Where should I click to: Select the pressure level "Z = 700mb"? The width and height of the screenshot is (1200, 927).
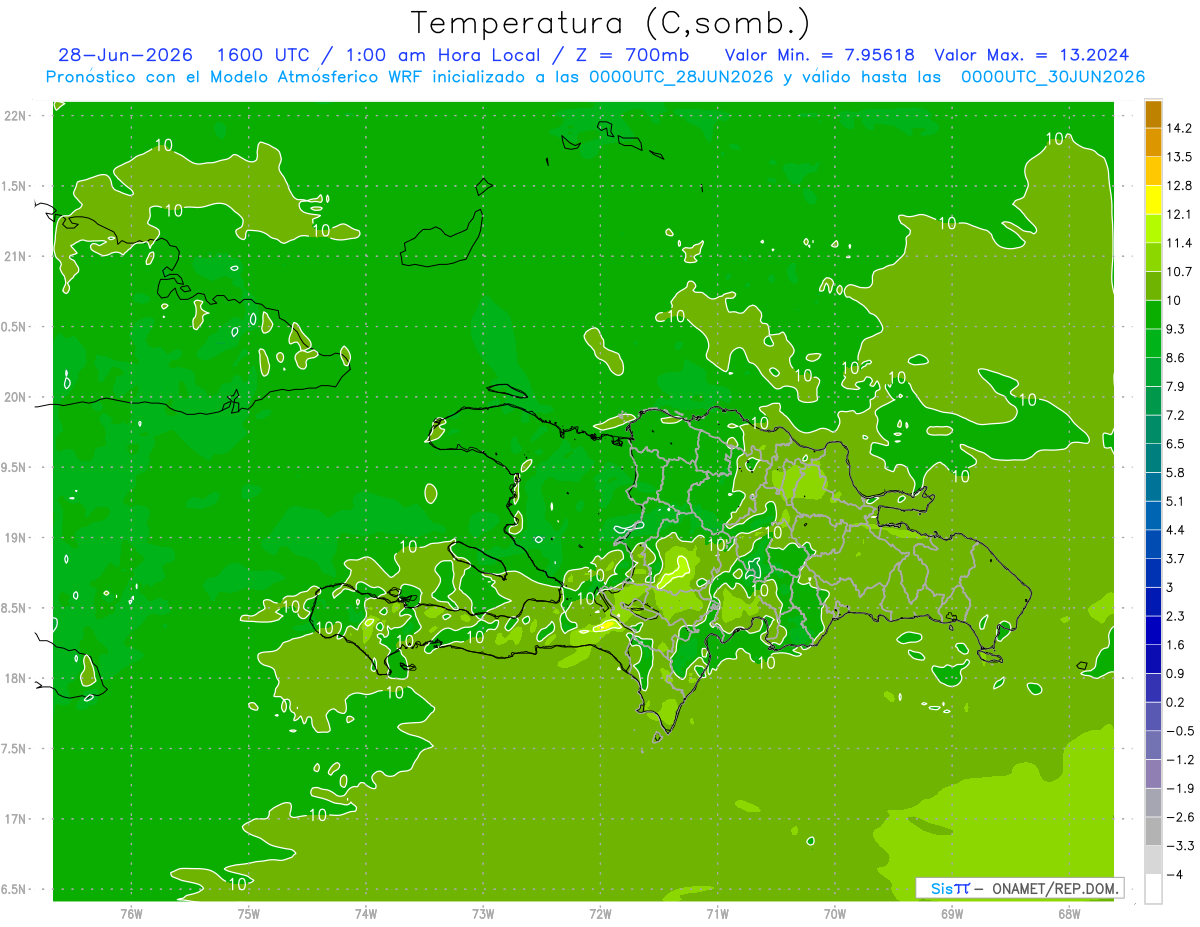632,55
